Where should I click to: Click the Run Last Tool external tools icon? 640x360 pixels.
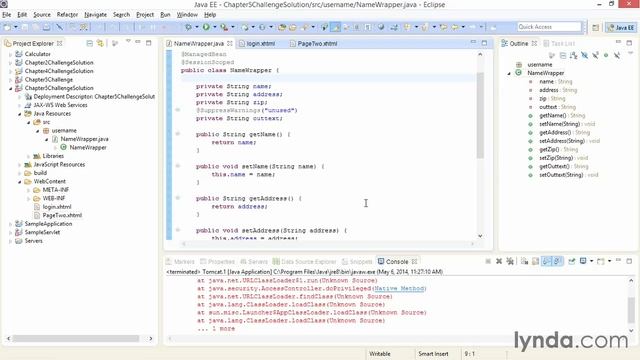click(x=224, y=27)
